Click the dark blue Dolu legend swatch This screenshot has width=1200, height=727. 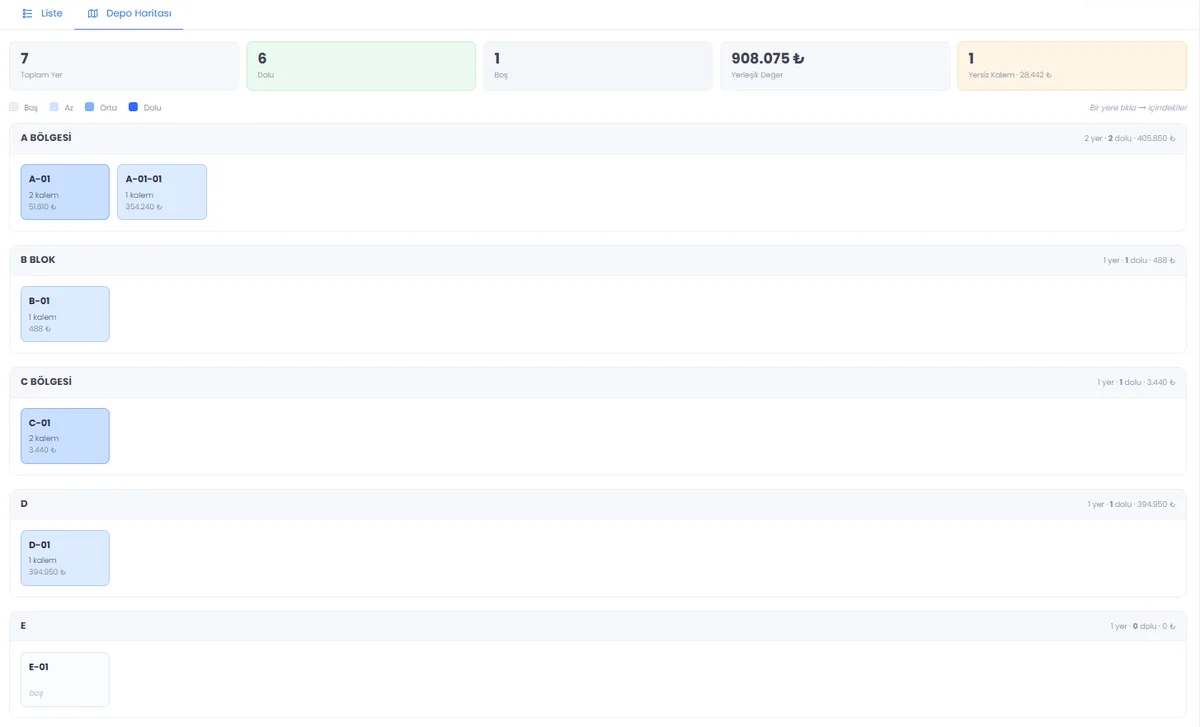tap(133, 106)
